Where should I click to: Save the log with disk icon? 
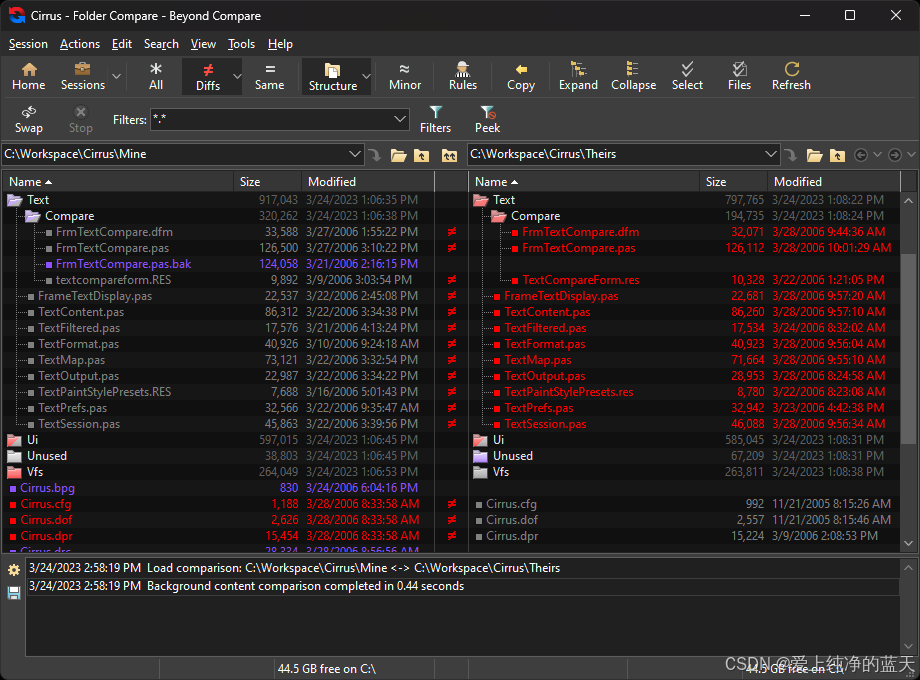pos(14,593)
